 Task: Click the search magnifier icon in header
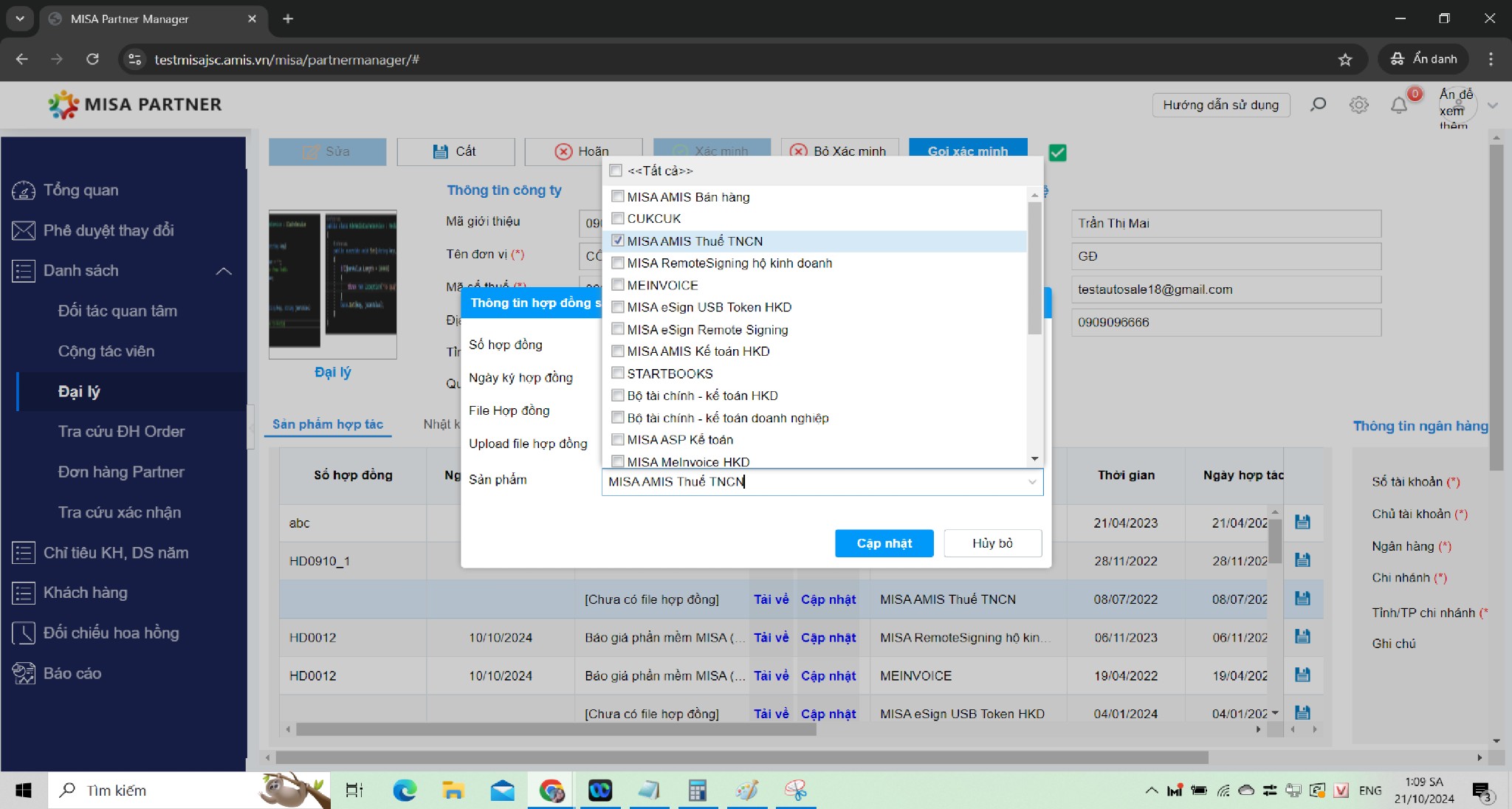click(1318, 105)
